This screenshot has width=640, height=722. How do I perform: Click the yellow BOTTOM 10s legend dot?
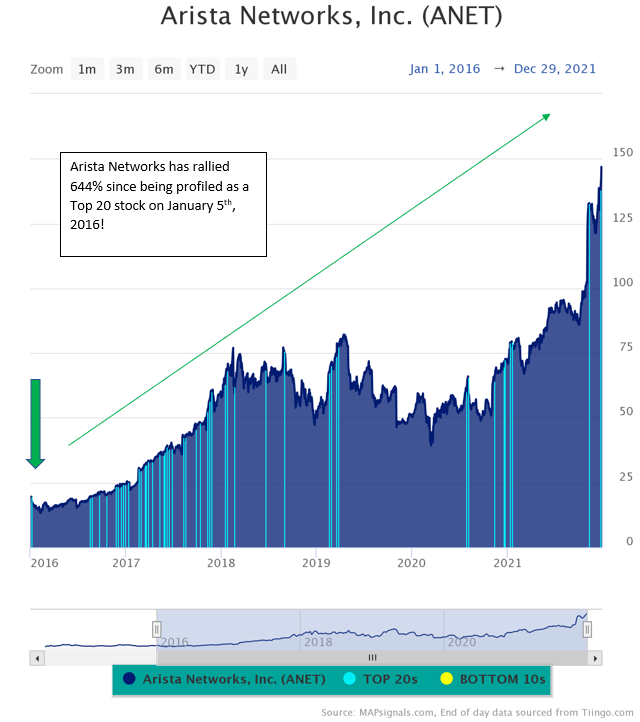[446, 679]
